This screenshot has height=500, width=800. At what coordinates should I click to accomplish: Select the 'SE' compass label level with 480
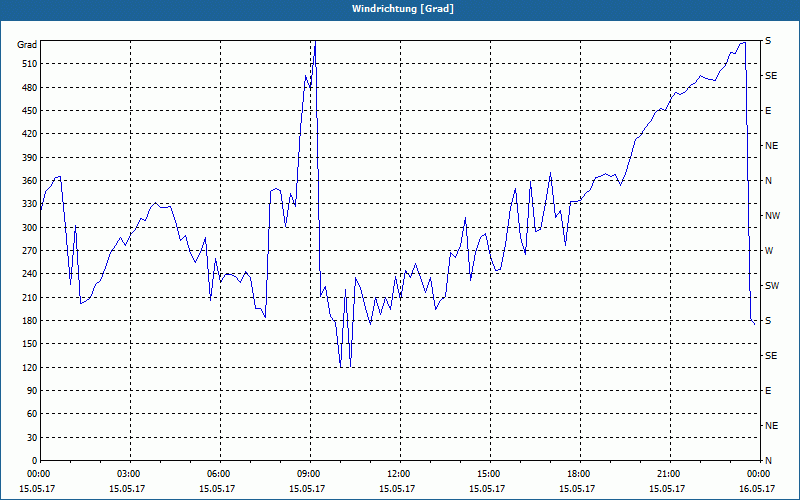(x=771, y=76)
